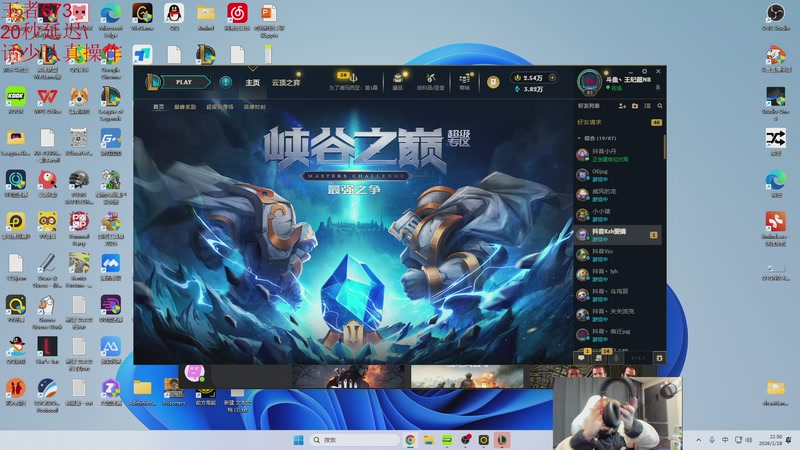
Task: Select the highlighted friend 抖音Kah
Action: (618, 235)
